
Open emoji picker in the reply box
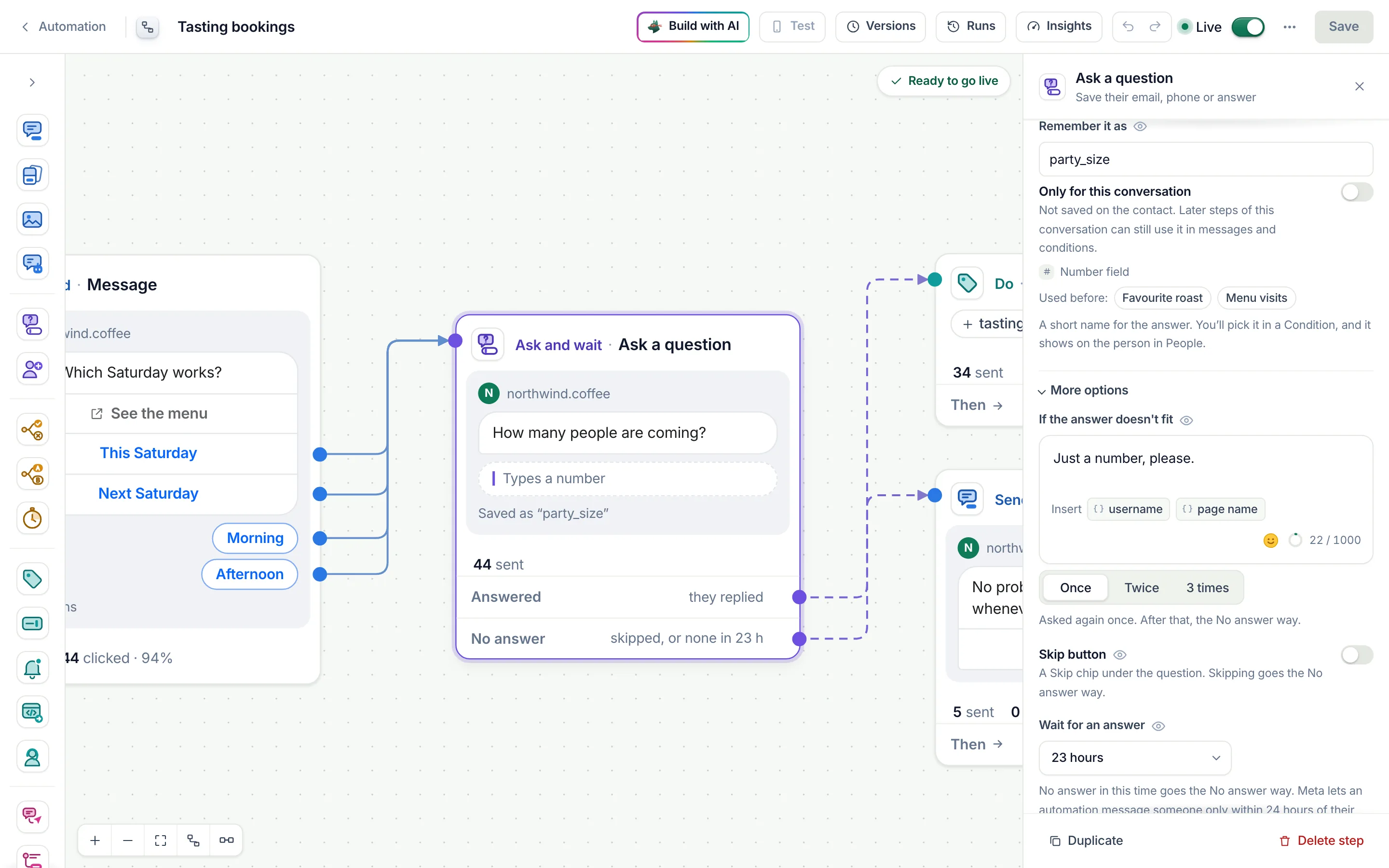pyautogui.click(x=1271, y=540)
